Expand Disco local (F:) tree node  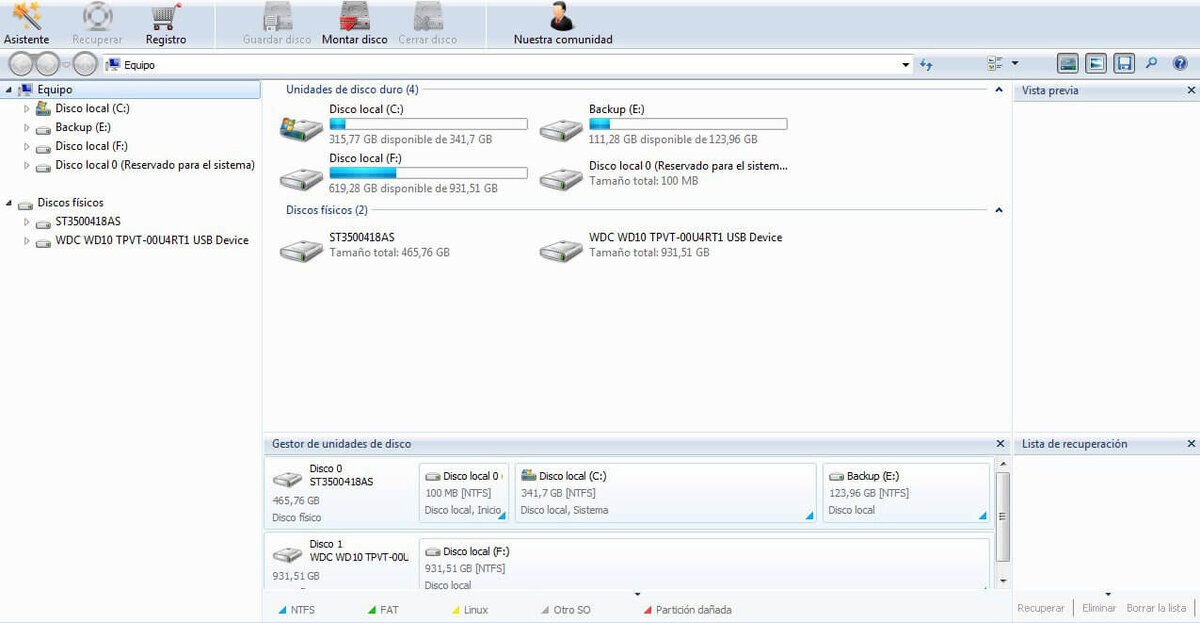click(27, 146)
